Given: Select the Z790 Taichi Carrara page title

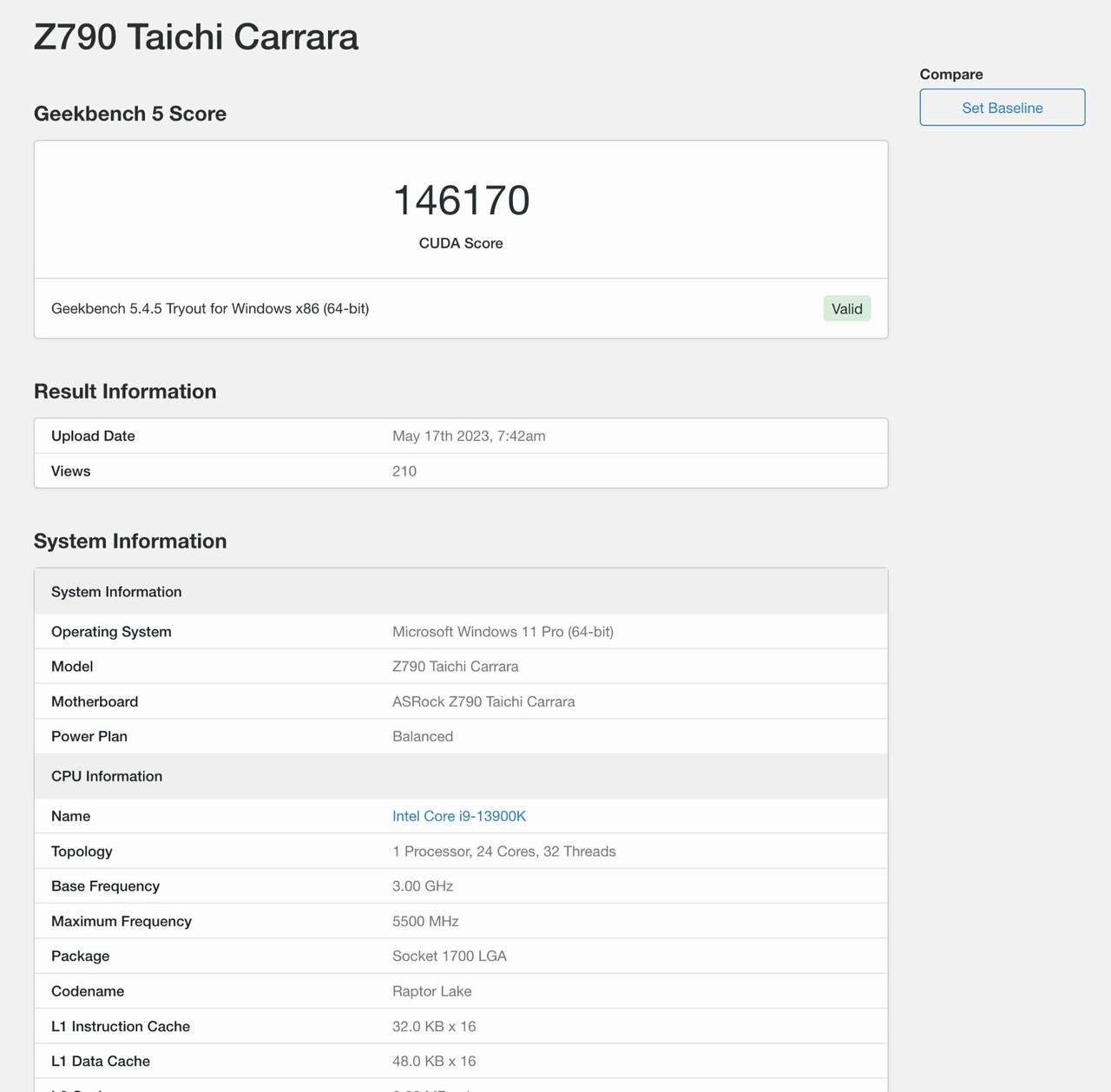Looking at the screenshot, I should (196, 37).
